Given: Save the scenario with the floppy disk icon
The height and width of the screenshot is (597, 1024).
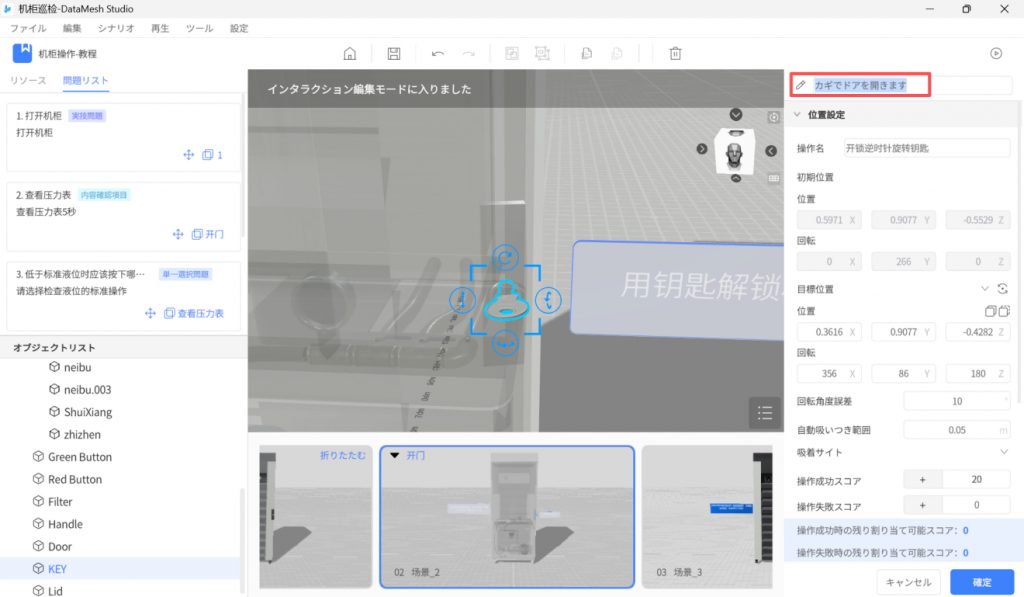Looking at the screenshot, I should [x=394, y=54].
